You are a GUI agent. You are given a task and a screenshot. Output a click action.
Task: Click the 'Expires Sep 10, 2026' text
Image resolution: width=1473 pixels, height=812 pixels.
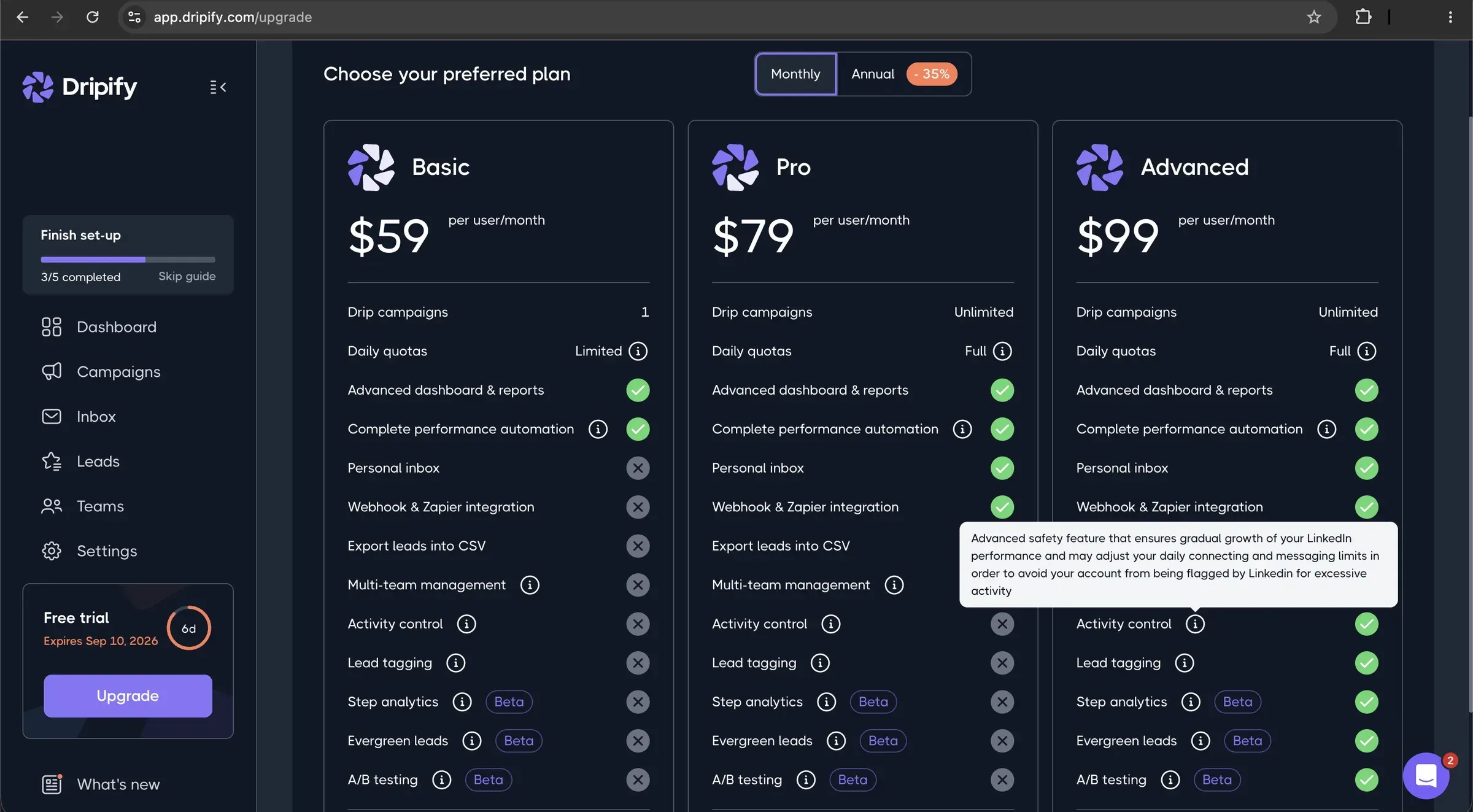tap(101, 641)
